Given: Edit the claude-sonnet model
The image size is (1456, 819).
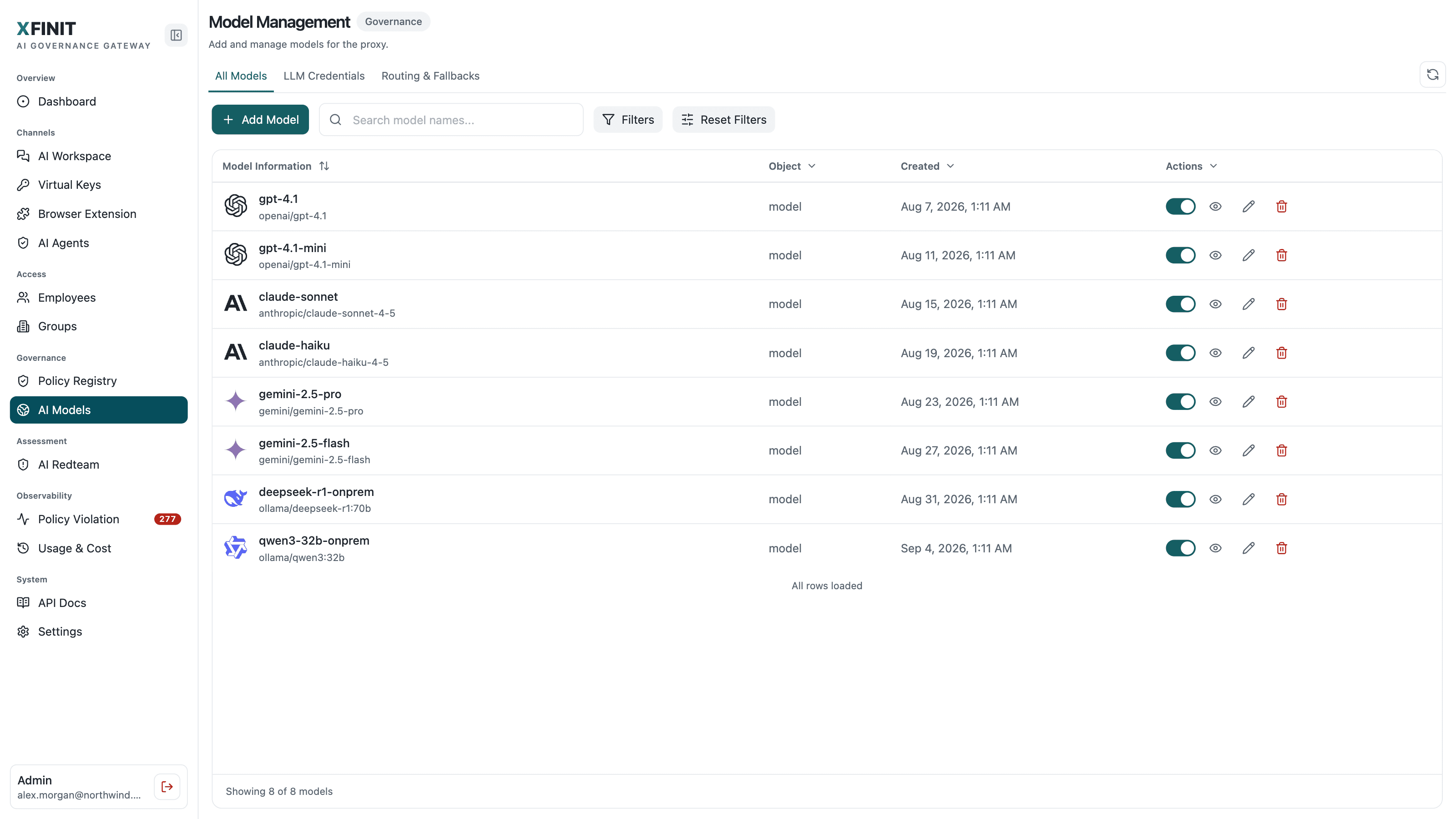Looking at the screenshot, I should click(1249, 304).
